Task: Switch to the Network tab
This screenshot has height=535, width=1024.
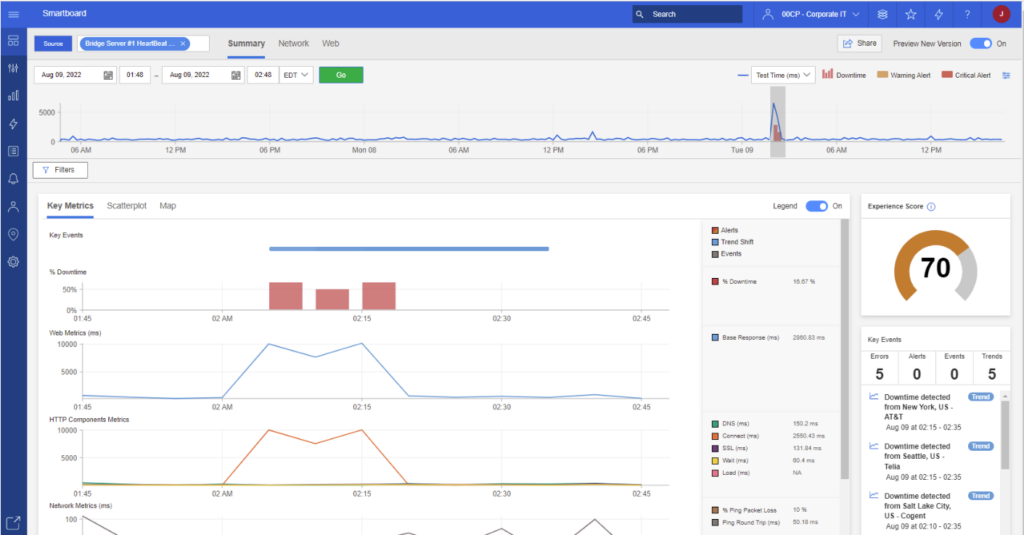Action: [x=293, y=43]
